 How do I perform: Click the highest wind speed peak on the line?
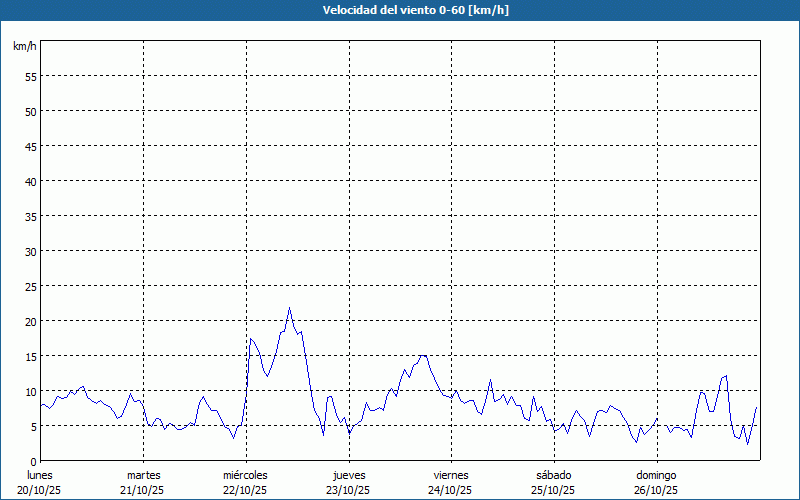click(289, 309)
